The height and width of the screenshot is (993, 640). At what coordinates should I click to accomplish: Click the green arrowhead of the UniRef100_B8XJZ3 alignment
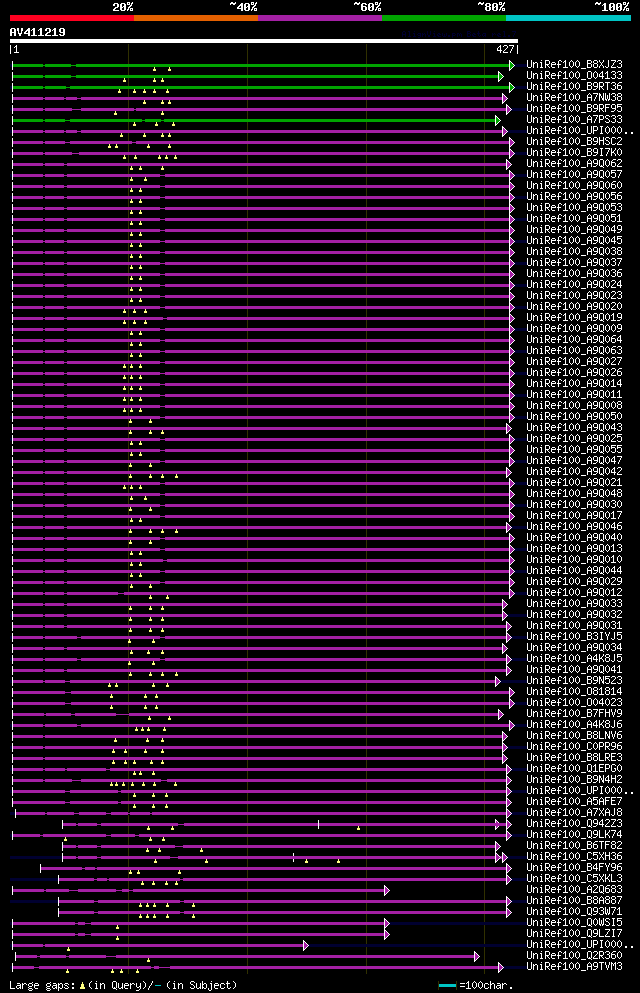point(511,65)
